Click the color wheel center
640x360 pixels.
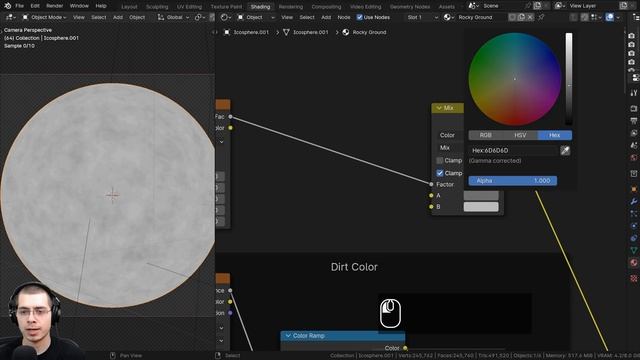(x=515, y=79)
